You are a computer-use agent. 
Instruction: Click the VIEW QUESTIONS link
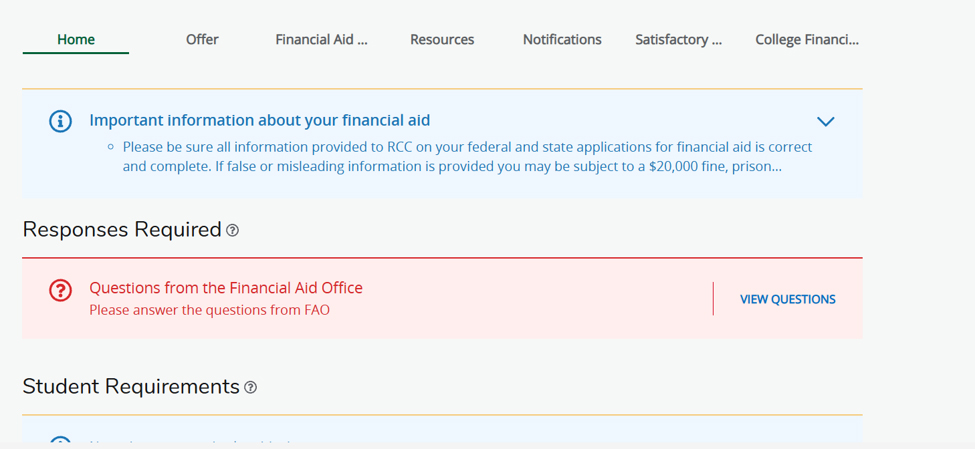788,299
